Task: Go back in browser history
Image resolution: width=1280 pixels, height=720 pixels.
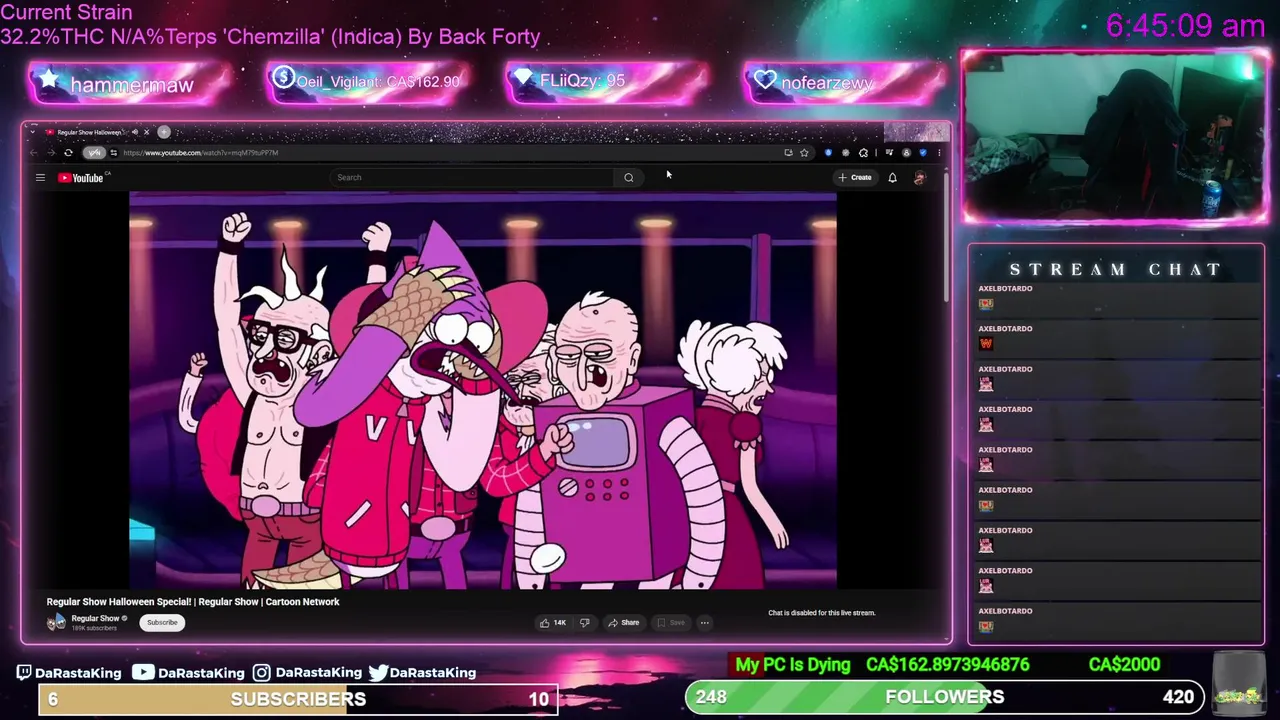Action: 33,153
